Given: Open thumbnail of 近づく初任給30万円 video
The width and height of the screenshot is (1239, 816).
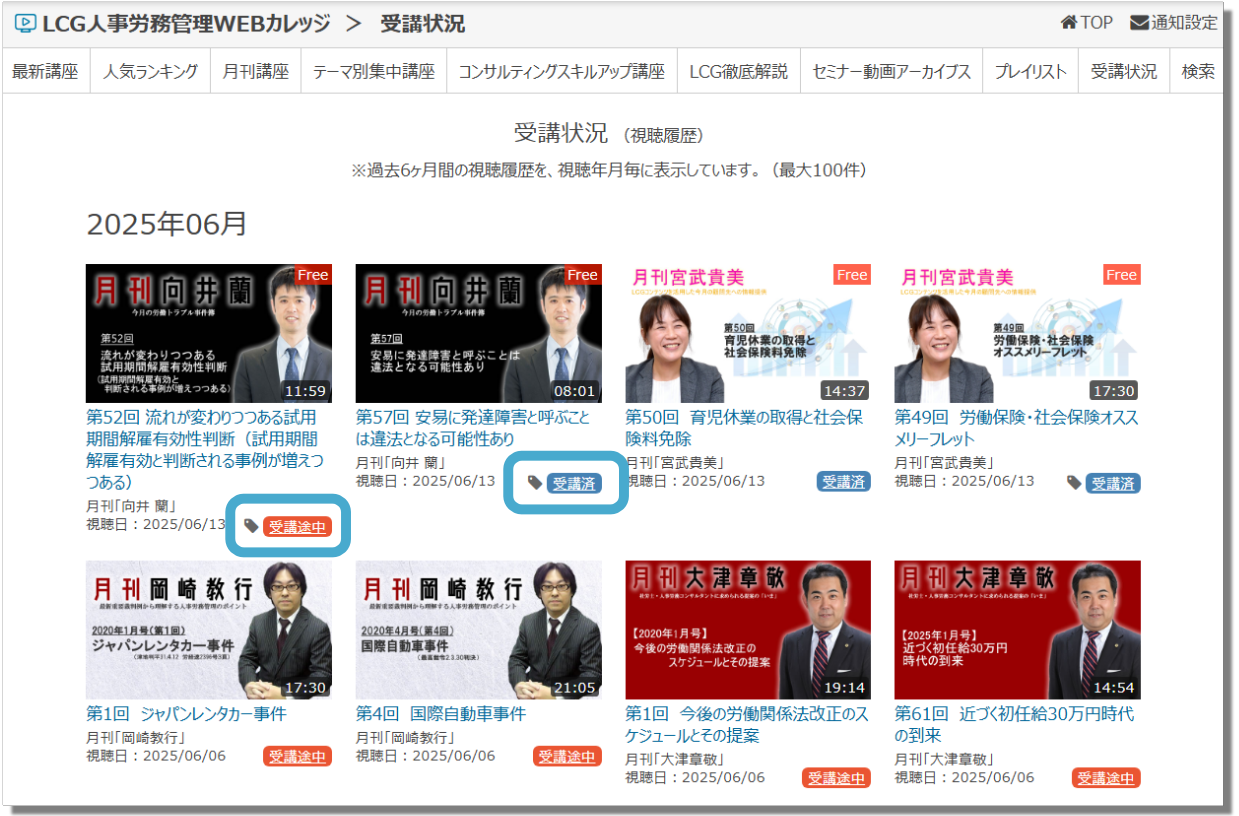Looking at the screenshot, I should tap(1018, 630).
